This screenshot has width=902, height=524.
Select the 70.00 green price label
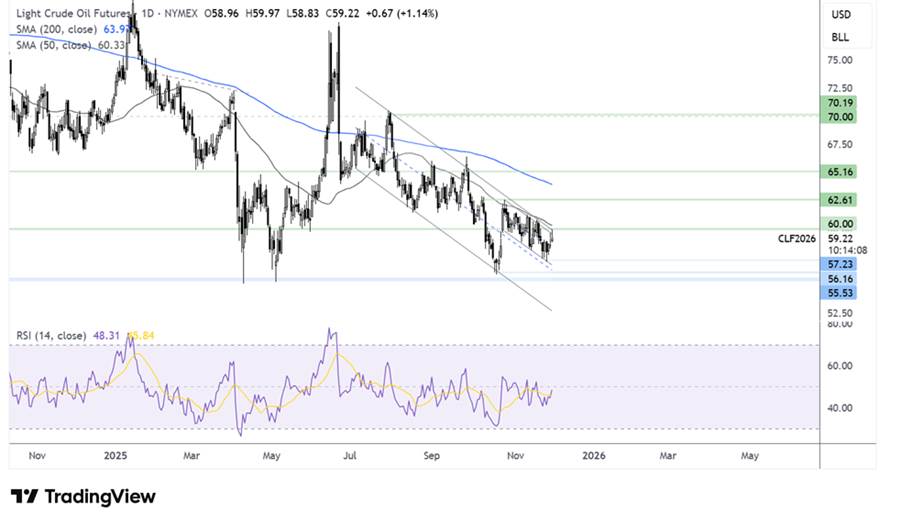(840, 117)
